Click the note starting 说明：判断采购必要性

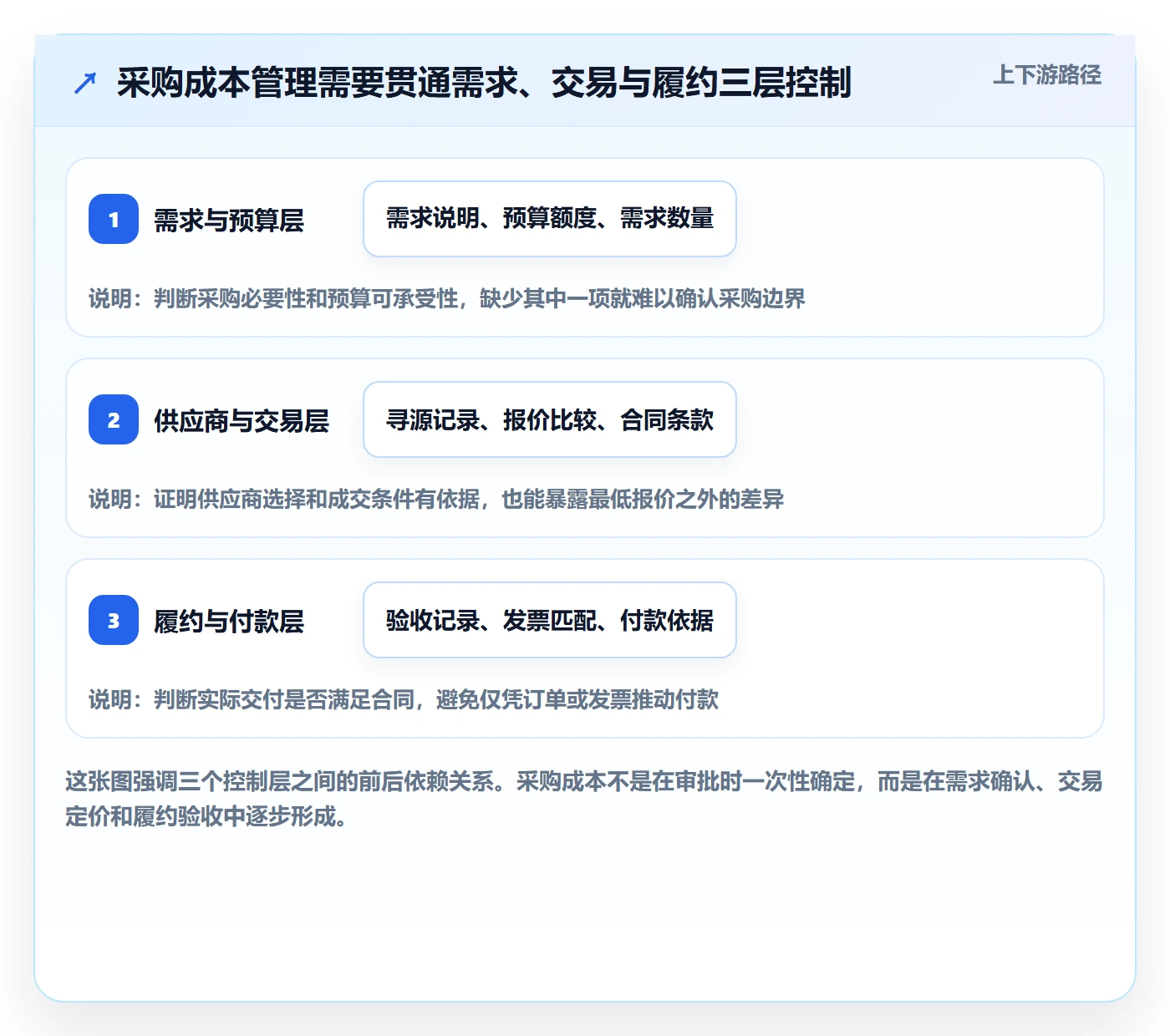pyautogui.click(x=447, y=298)
